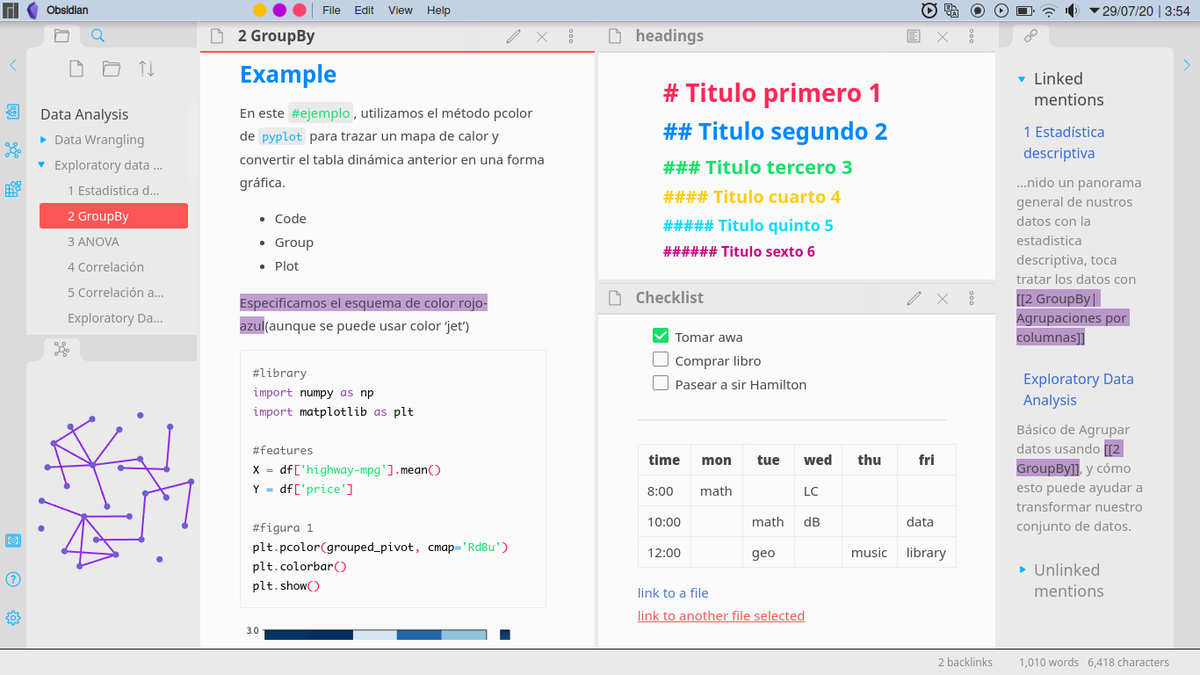Open the File menu
The height and width of the screenshot is (675, 1200).
331,10
